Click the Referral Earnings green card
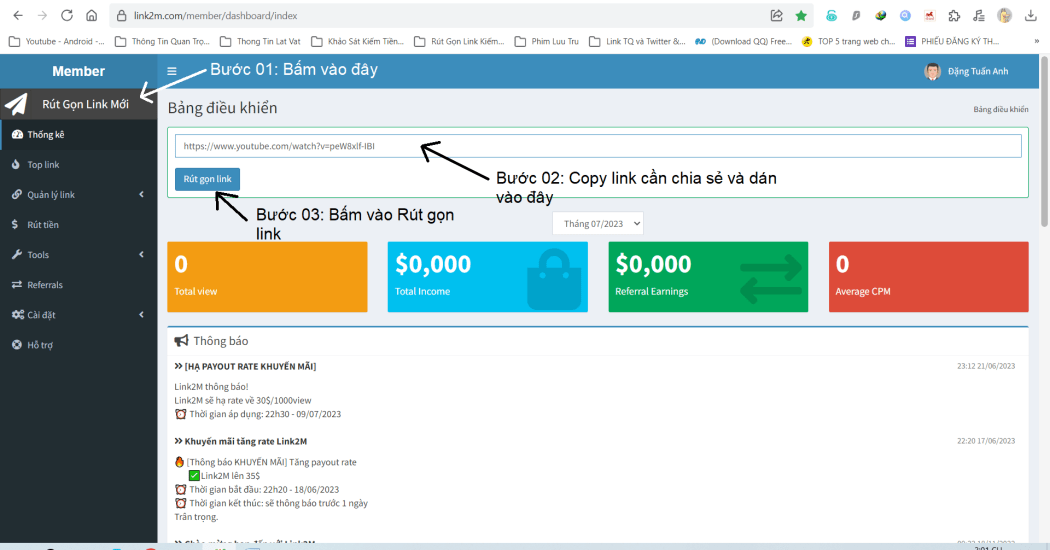 (708, 277)
